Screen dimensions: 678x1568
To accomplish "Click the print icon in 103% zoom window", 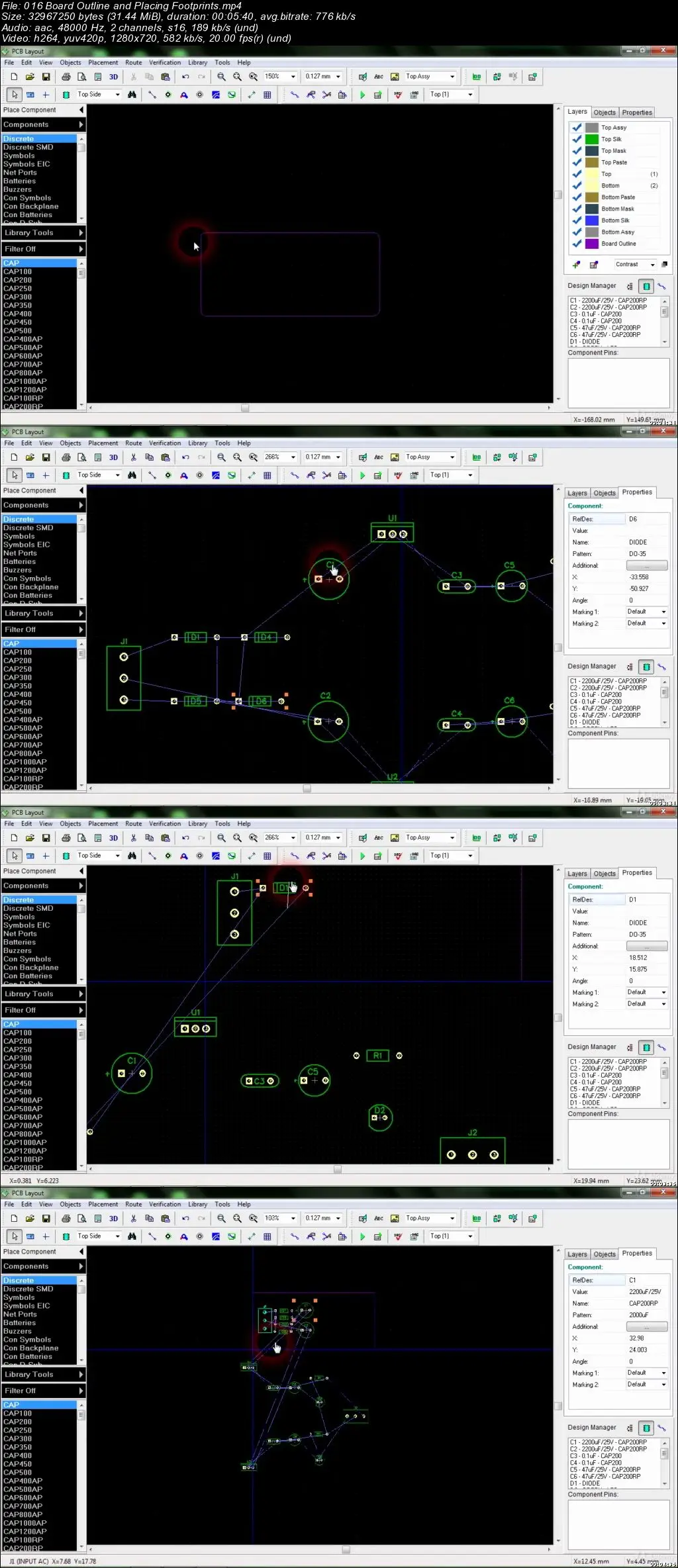I will pos(66,1219).
